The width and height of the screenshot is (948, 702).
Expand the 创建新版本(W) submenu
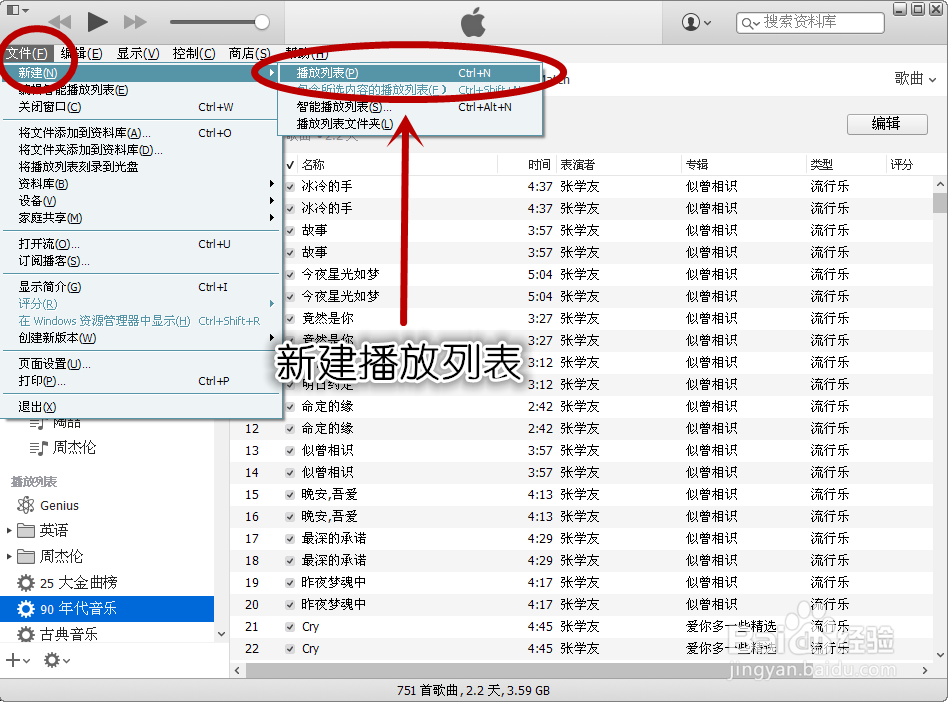point(141,338)
